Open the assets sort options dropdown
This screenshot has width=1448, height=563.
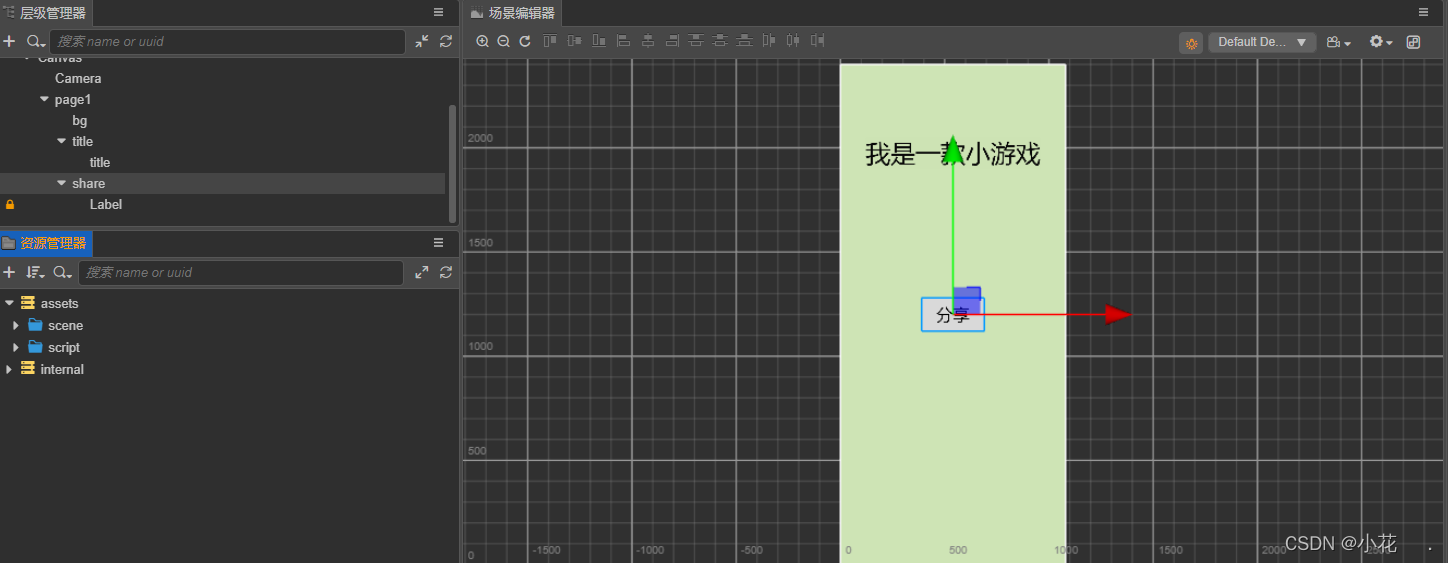point(35,272)
